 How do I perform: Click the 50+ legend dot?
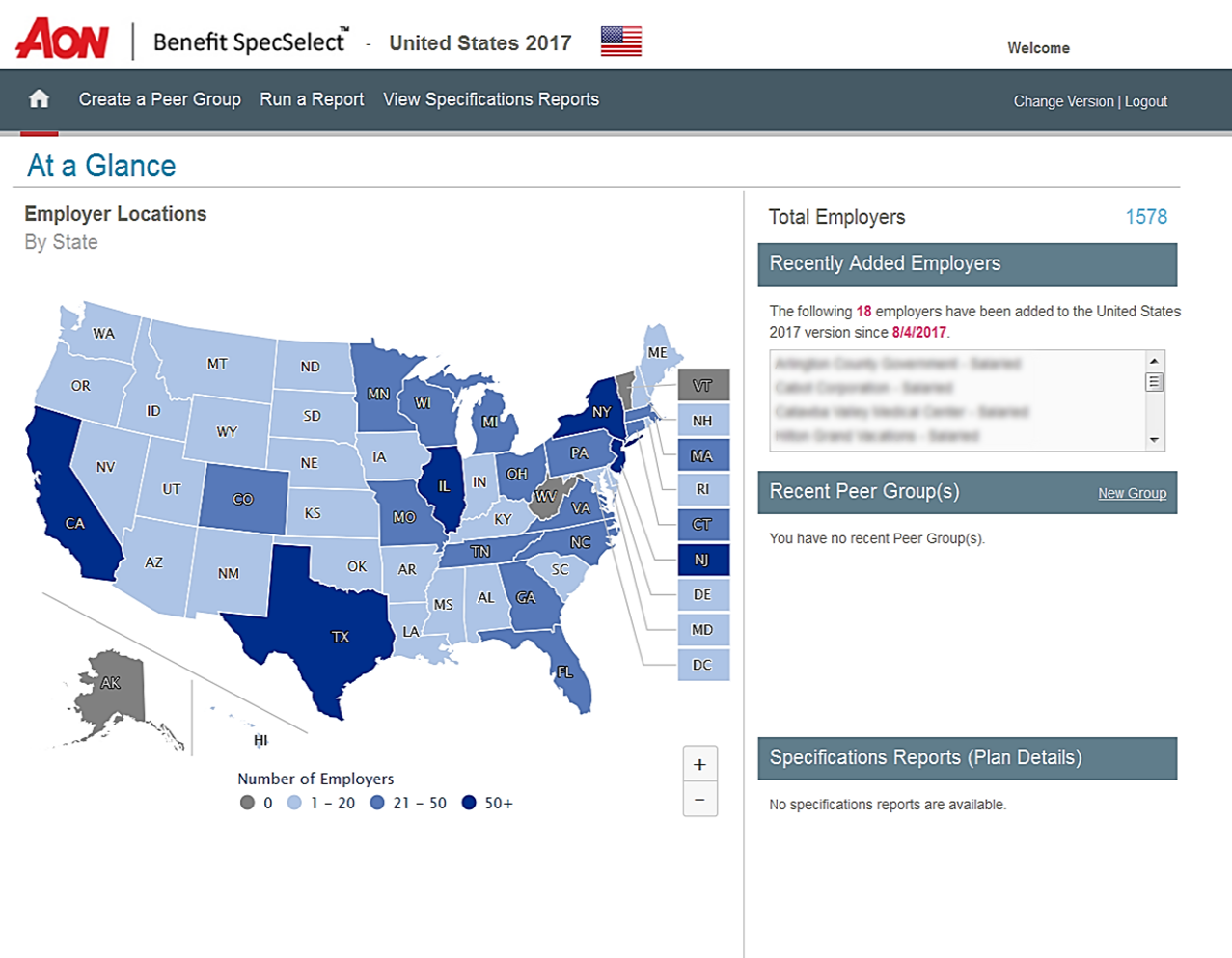[469, 803]
